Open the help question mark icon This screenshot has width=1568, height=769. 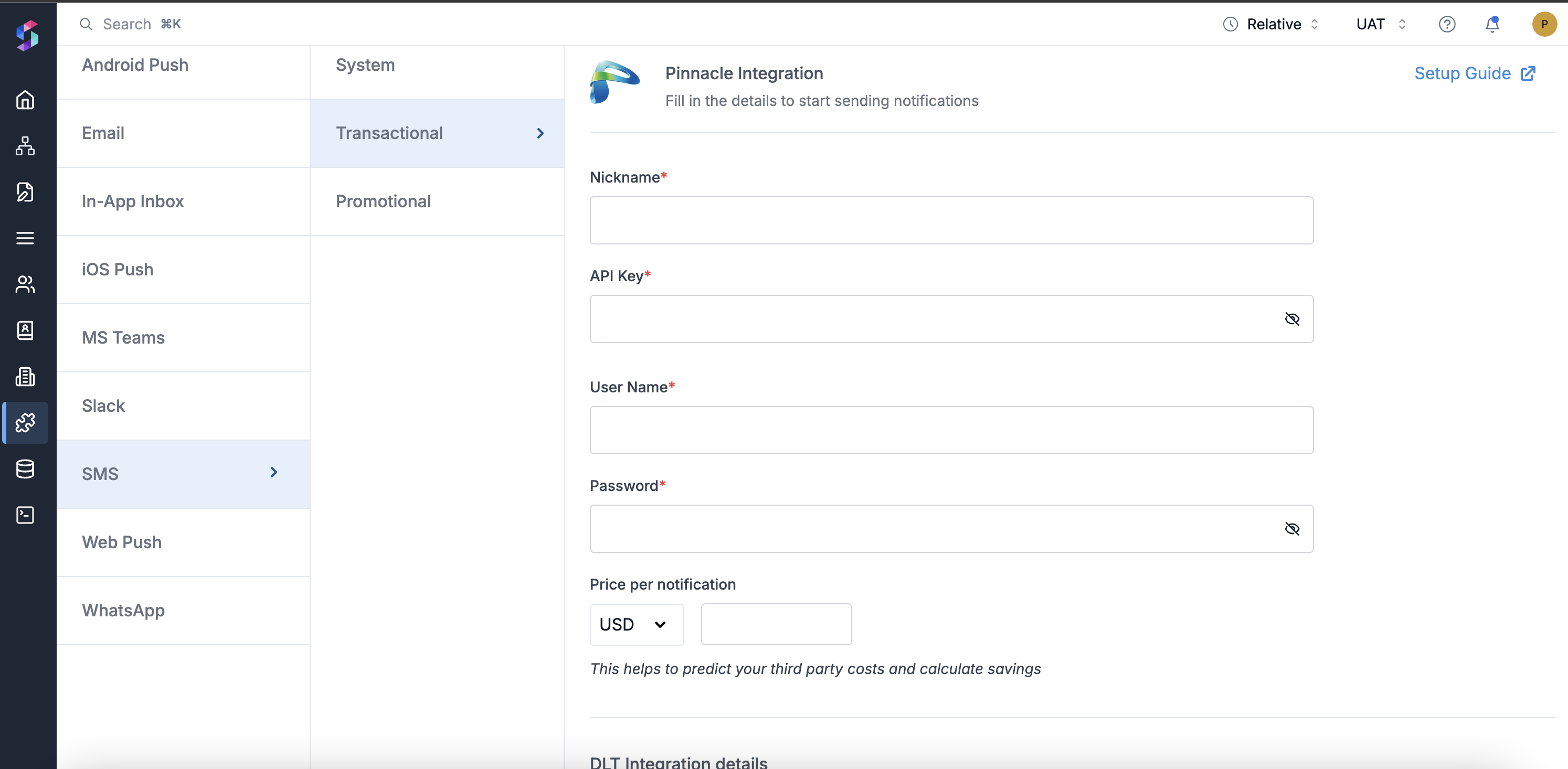1447,24
